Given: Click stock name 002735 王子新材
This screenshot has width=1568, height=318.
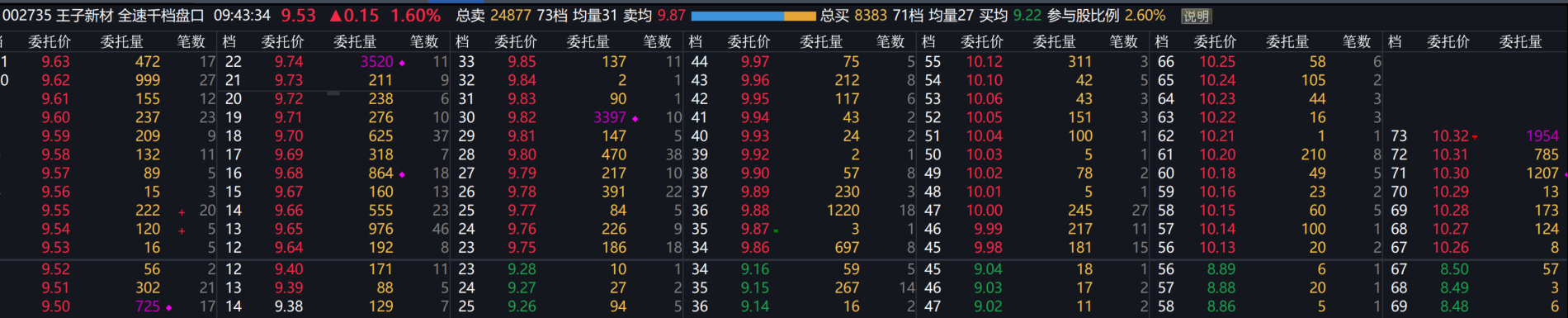Looking at the screenshot, I should pos(58,16).
